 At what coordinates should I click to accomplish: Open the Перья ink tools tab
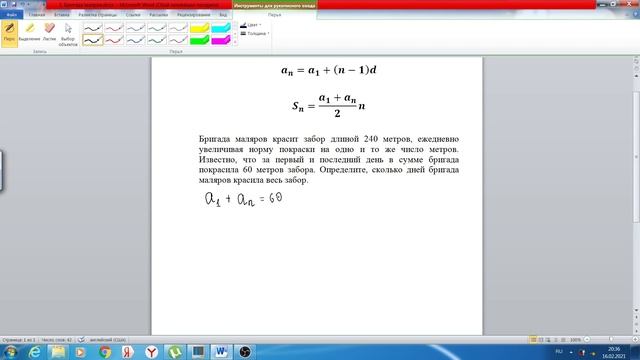point(275,15)
